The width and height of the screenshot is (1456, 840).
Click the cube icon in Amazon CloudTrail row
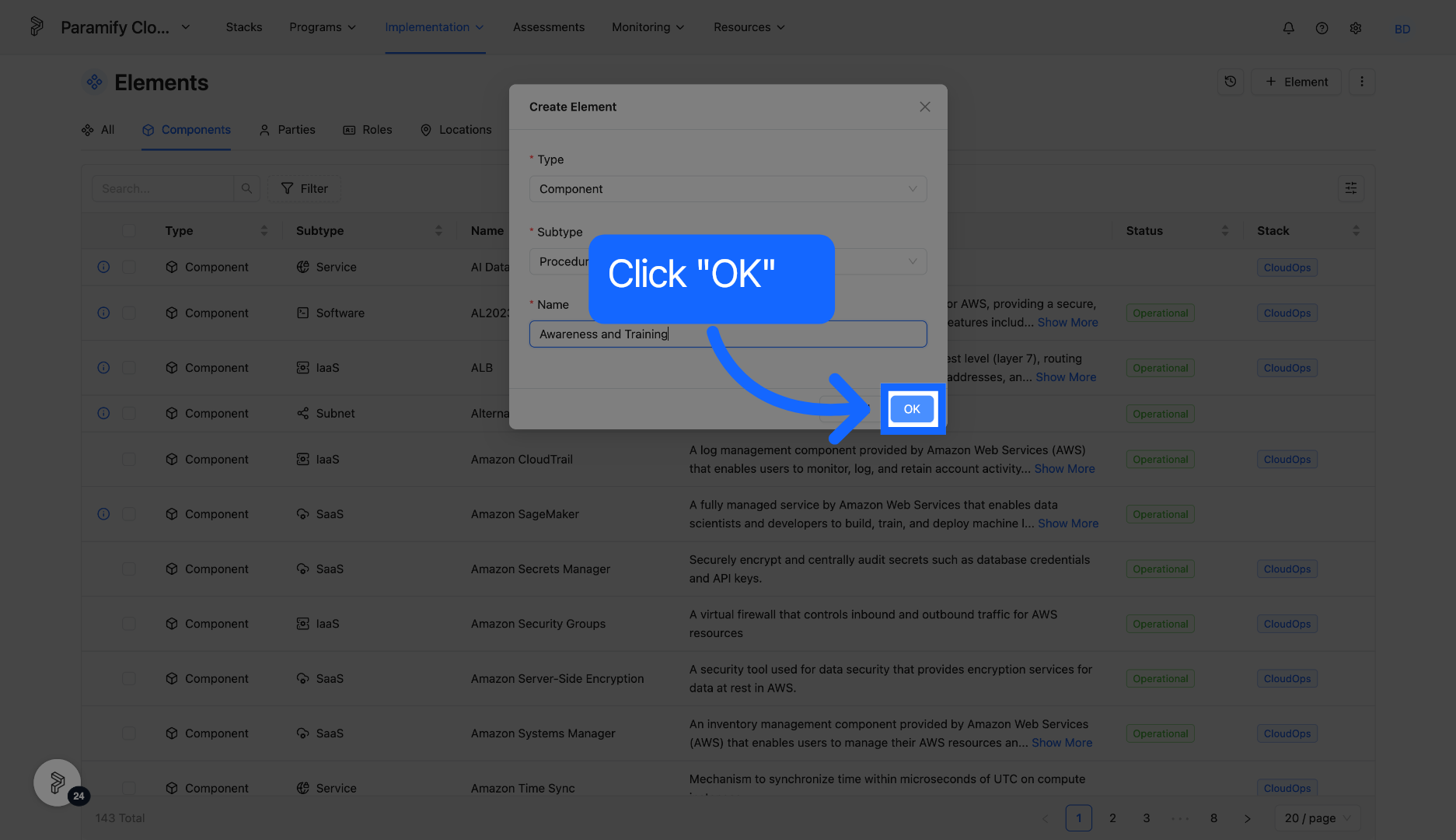click(x=172, y=459)
